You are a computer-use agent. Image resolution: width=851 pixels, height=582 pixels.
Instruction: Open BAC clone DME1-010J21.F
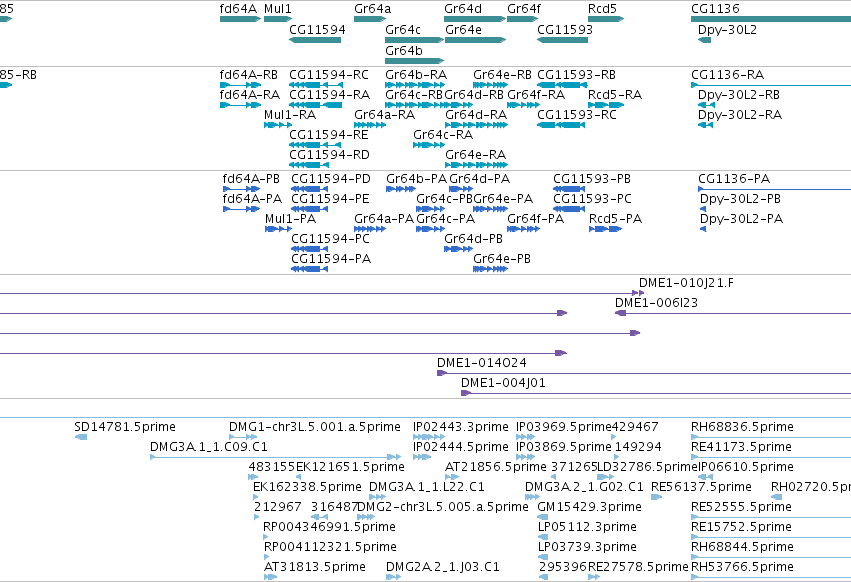[x=686, y=283]
